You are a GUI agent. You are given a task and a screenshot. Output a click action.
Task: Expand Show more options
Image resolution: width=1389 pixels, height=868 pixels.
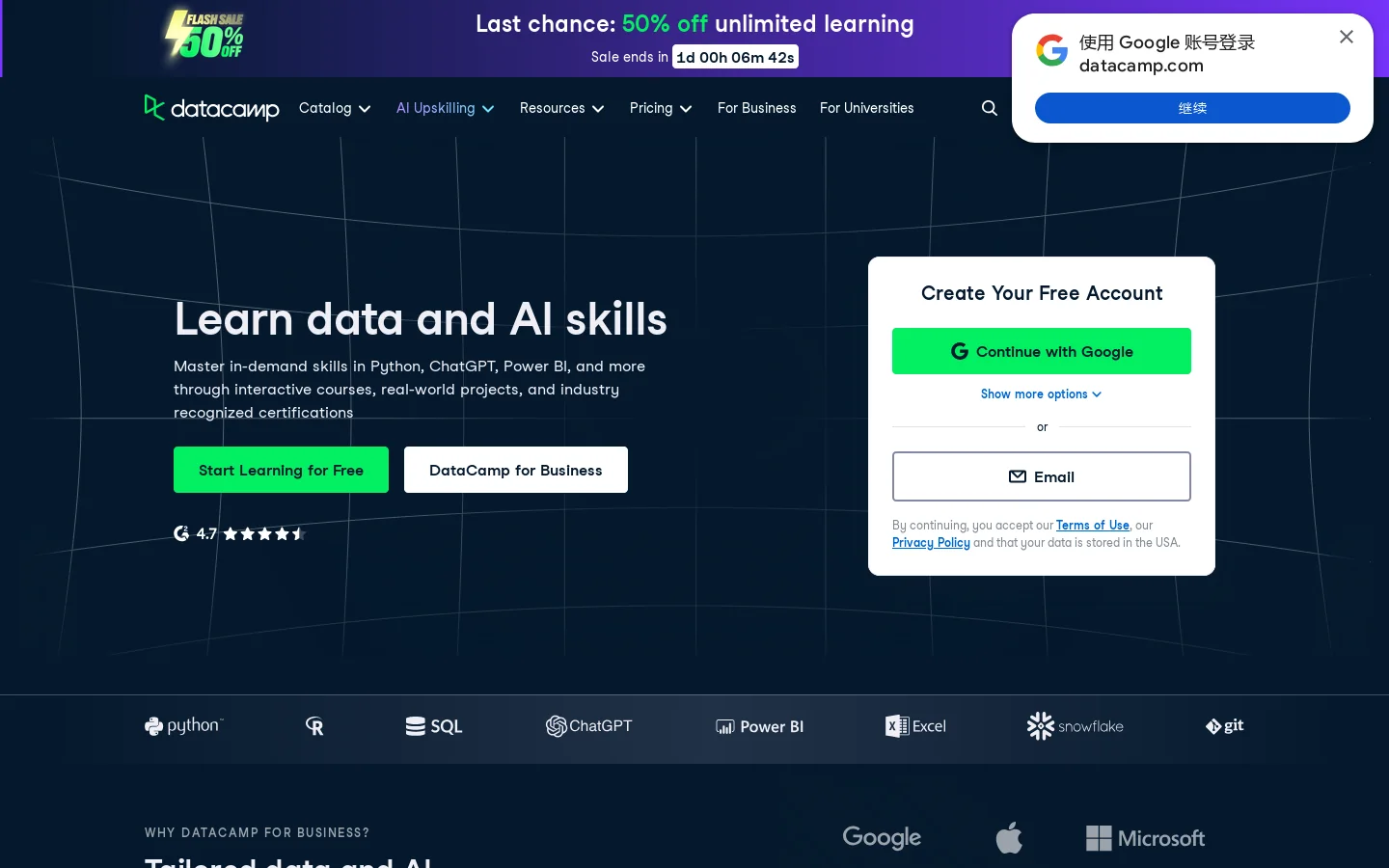[1042, 393]
